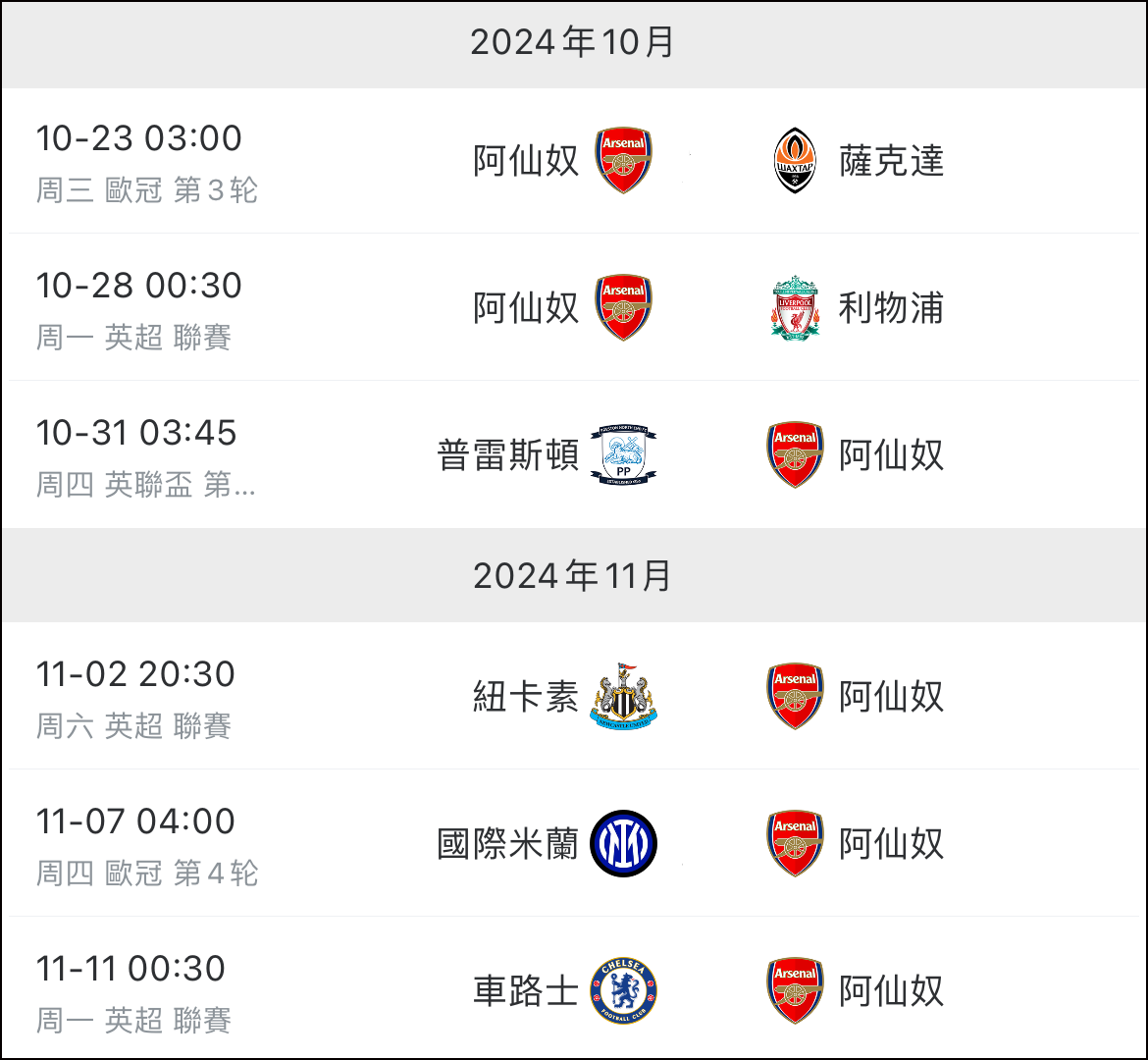
Task: Open team name 紐卡素
Action: coord(526,697)
